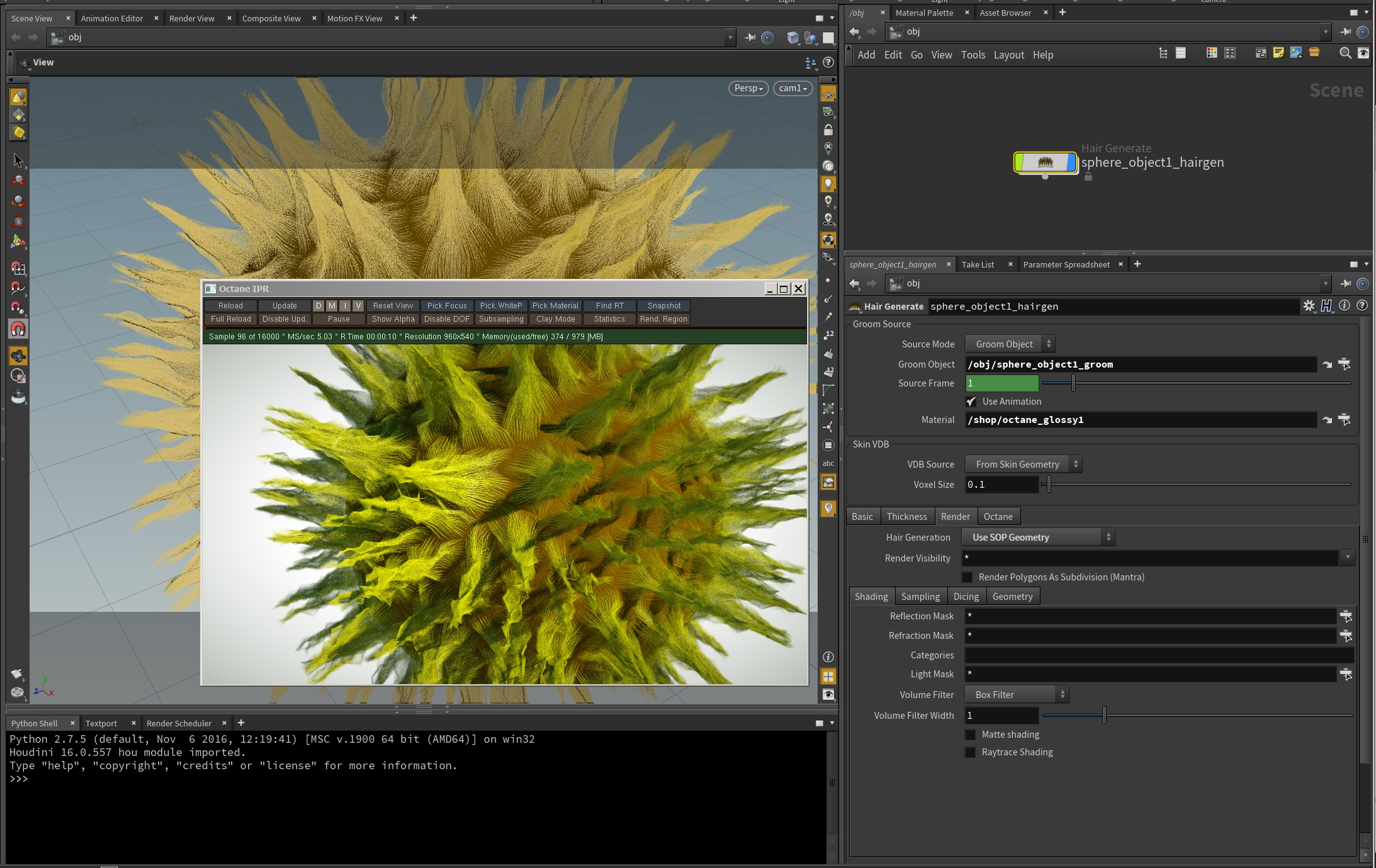Click the Voxel Size slider handle
Screen dimensions: 1376x868
coord(1048,485)
